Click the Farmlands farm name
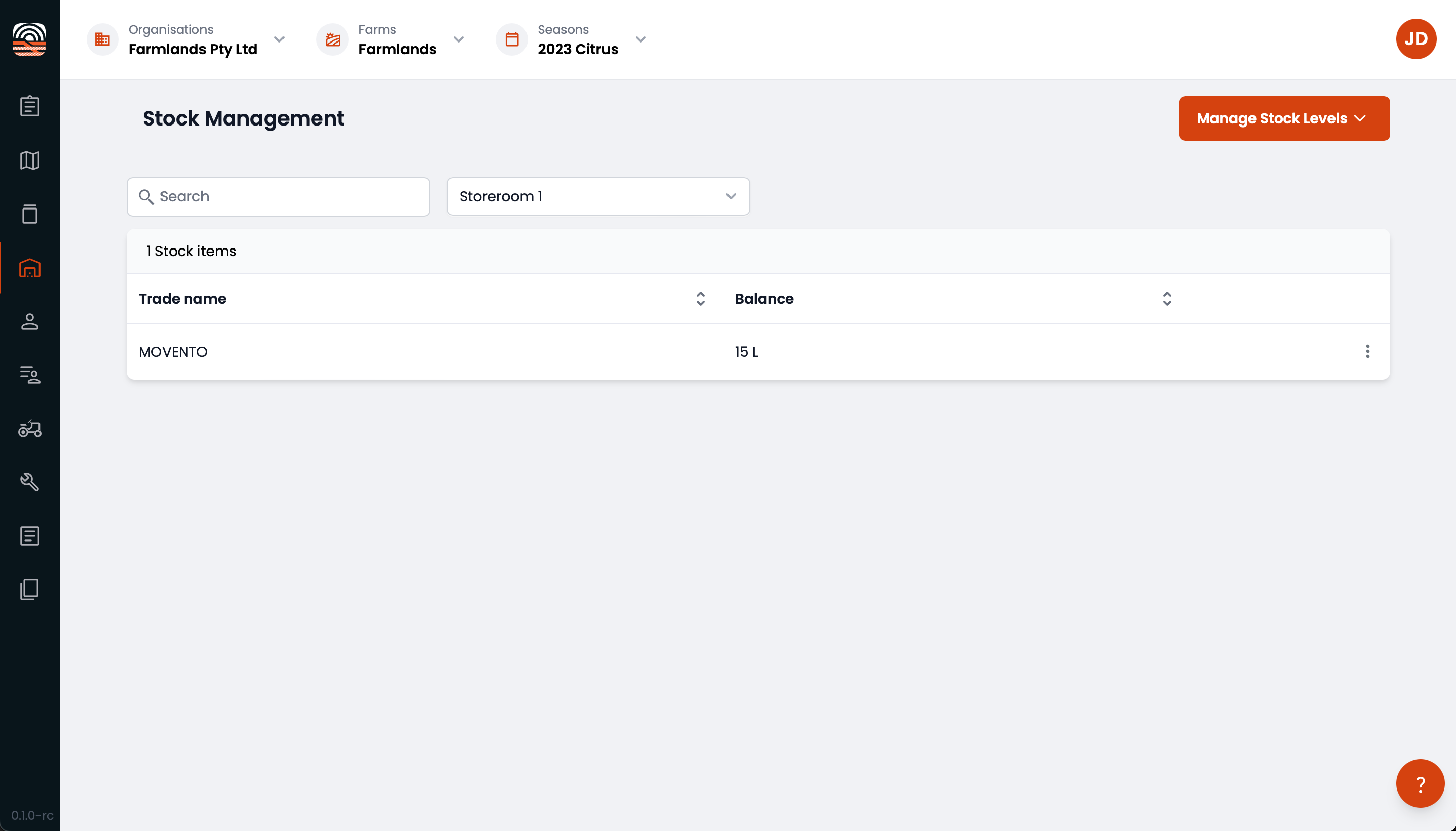Viewport: 1456px width, 831px height. [397, 49]
